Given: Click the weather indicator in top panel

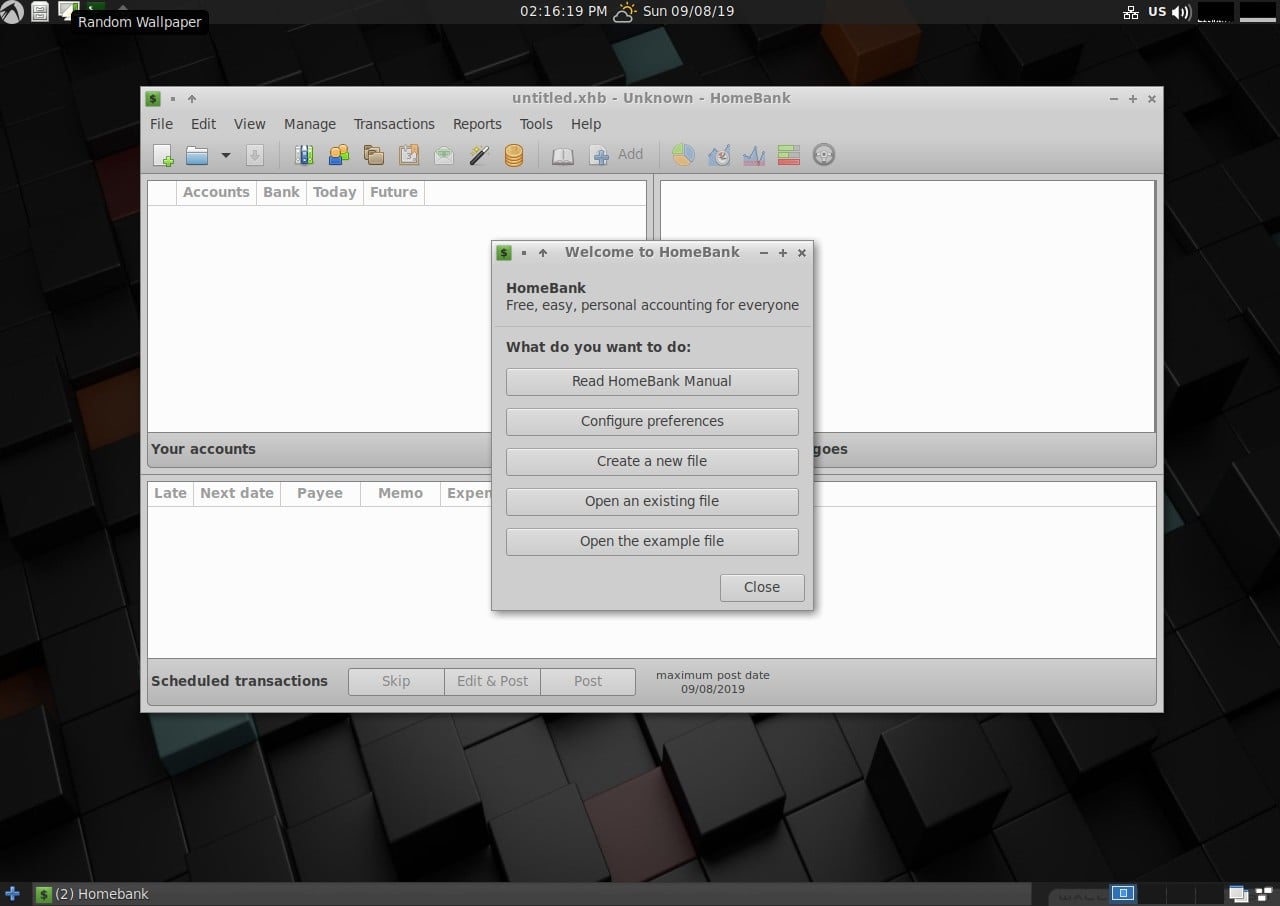Looking at the screenshot, I should pyautogui.click(x=625, y=12).
